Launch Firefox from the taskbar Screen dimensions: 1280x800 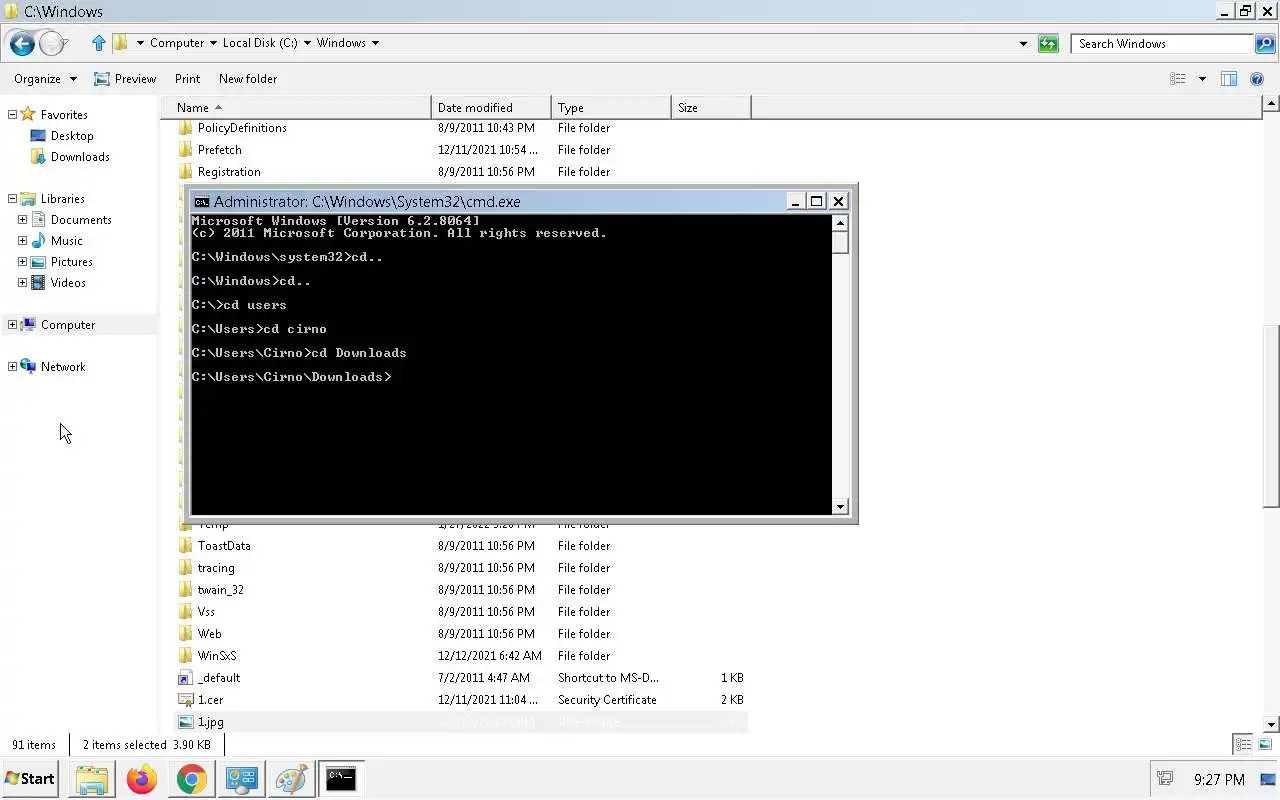141,779
